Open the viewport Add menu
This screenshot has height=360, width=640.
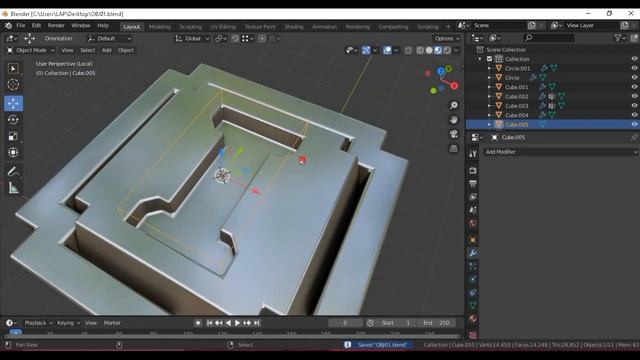107,50
